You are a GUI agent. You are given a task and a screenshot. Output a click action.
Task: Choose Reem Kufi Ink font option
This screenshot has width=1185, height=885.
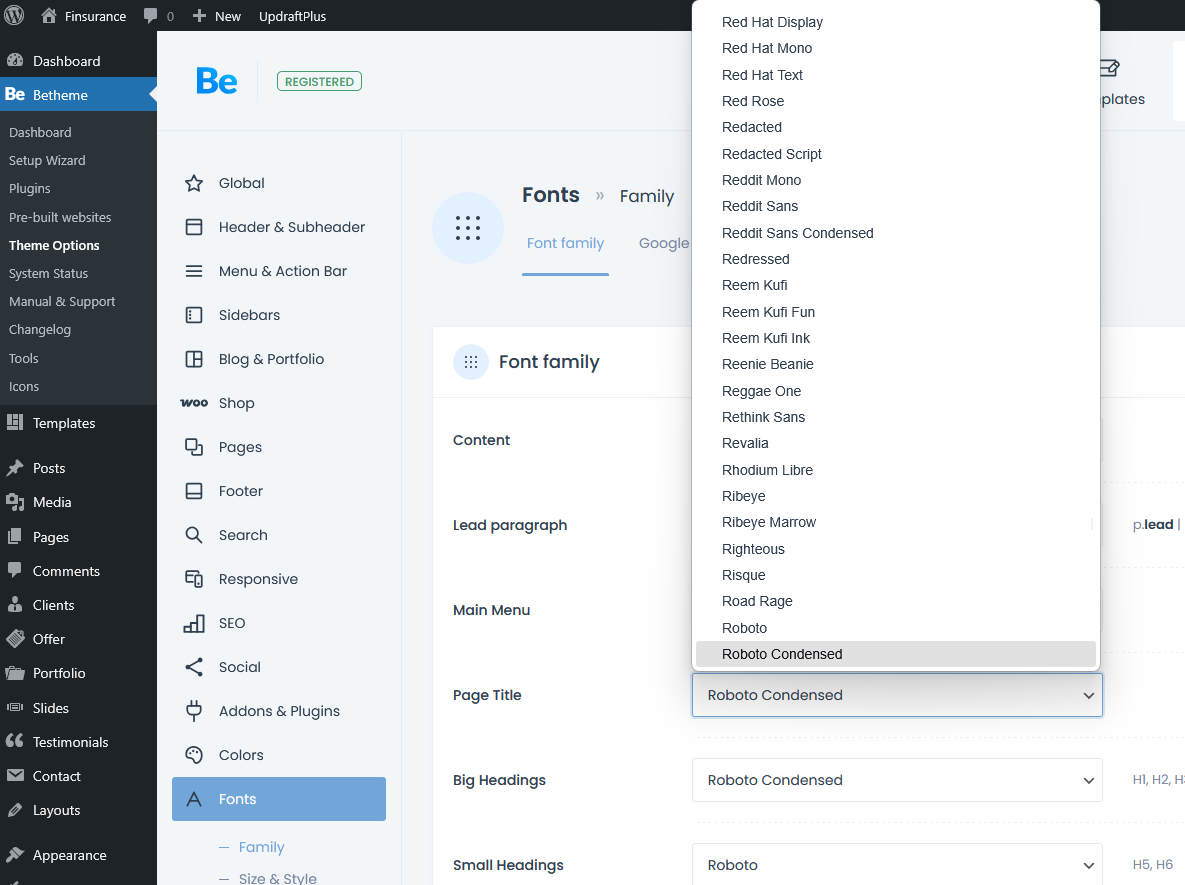point(896,338)
